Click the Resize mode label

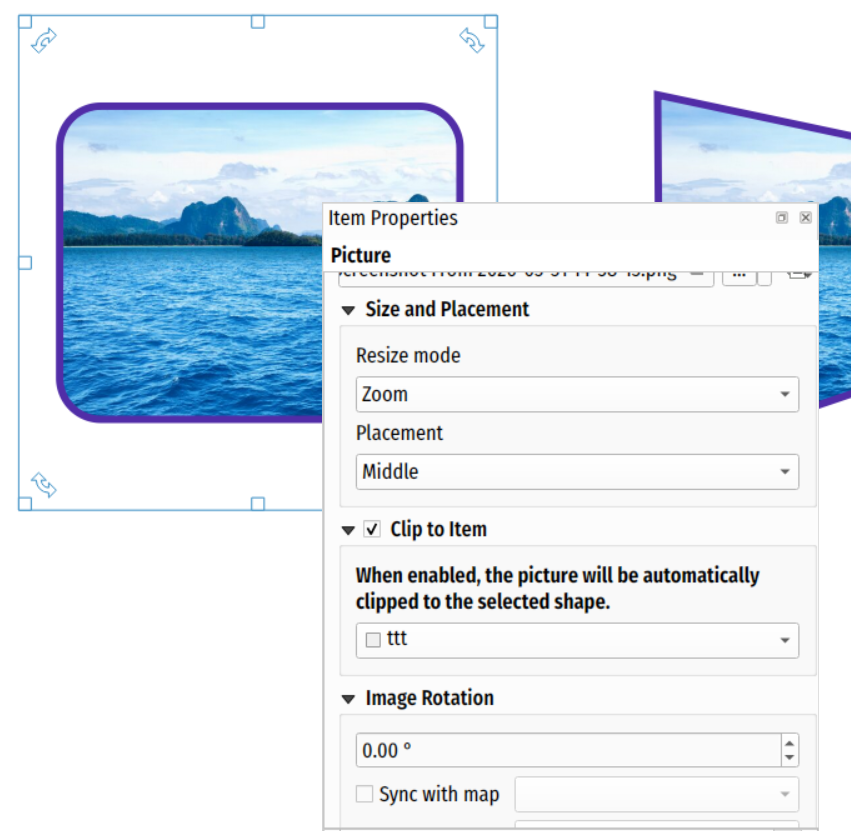click(x=408, y=356)
